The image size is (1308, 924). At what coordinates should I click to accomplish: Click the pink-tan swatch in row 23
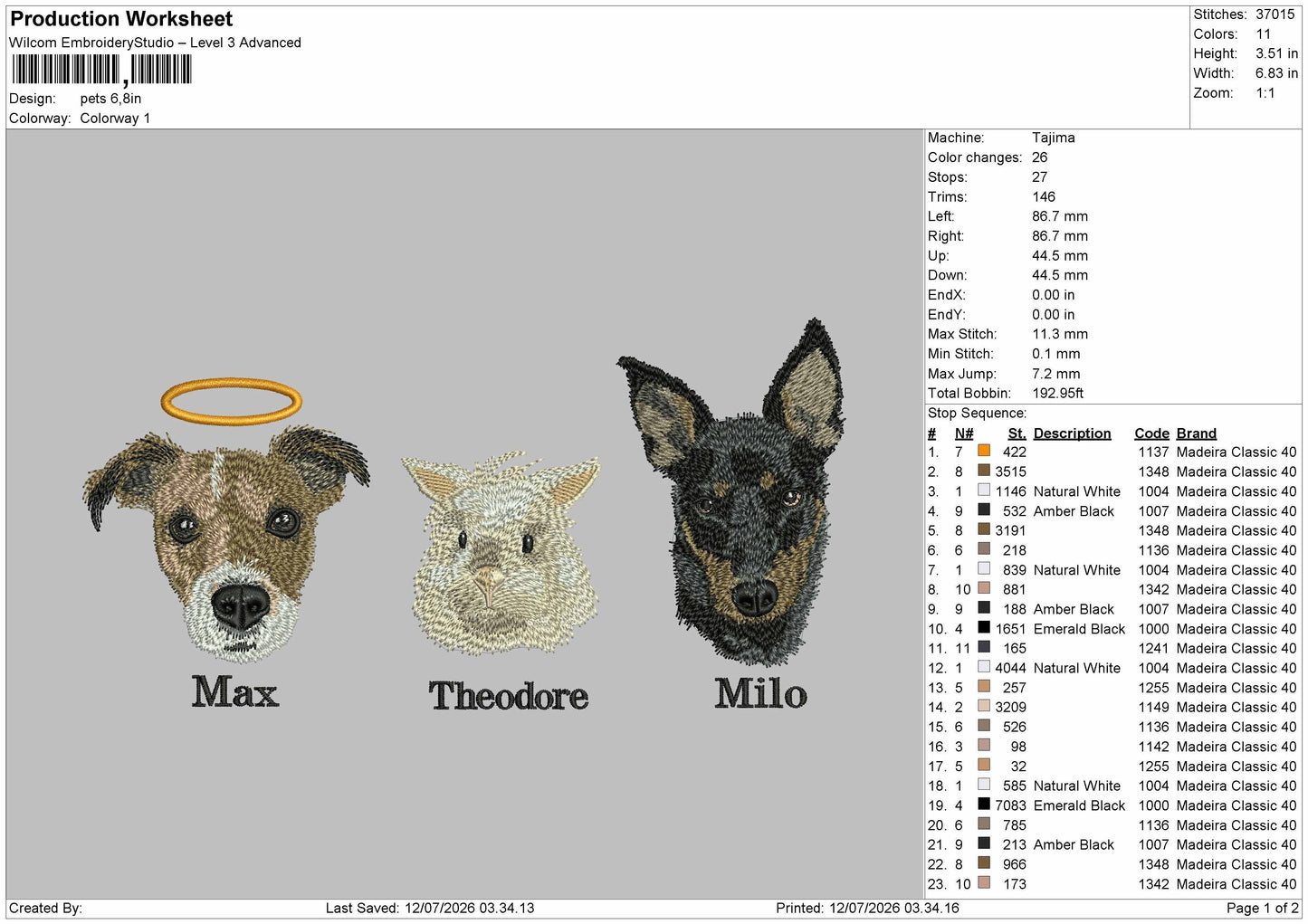click(x=984, y=882)
